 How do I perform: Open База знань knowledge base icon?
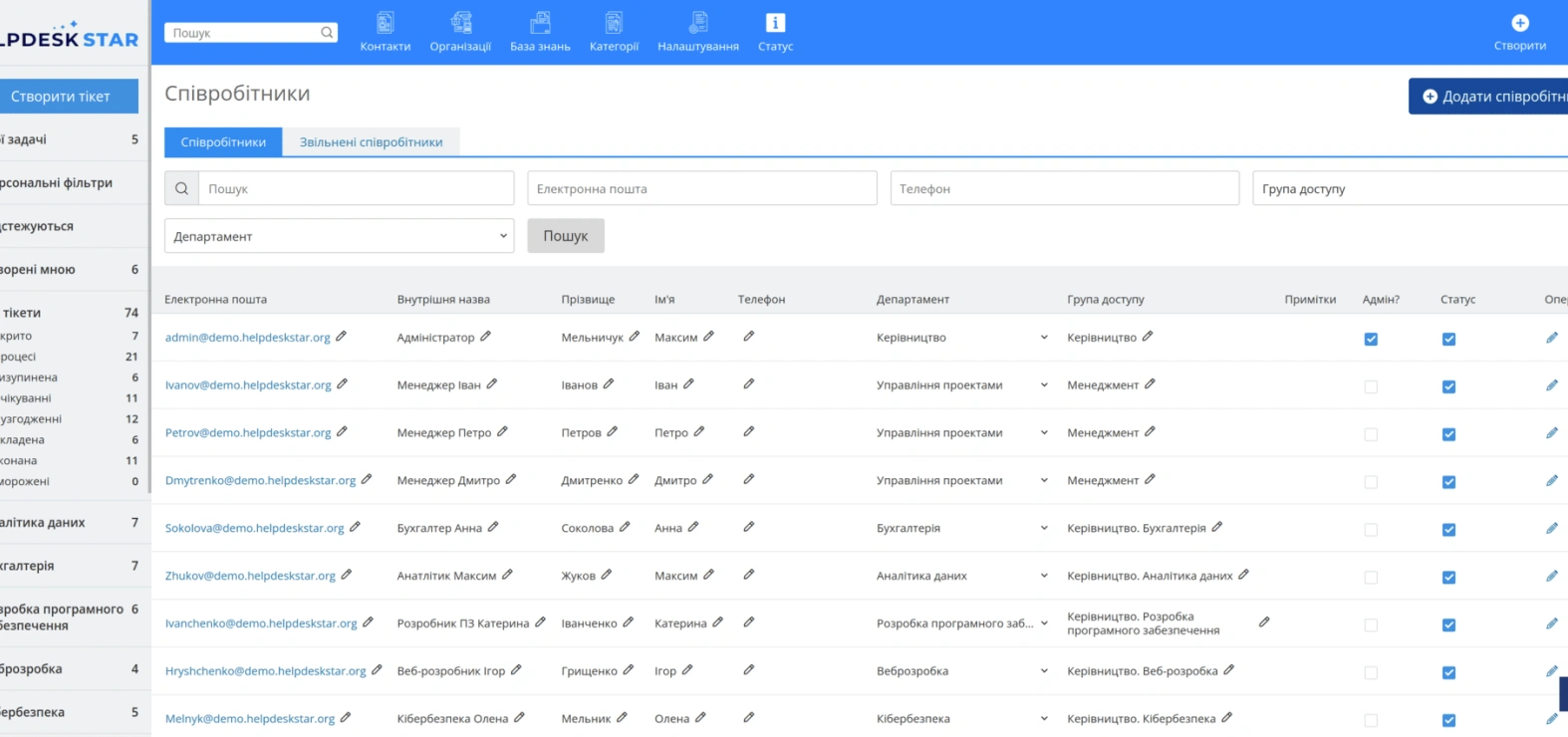[540, 22]
